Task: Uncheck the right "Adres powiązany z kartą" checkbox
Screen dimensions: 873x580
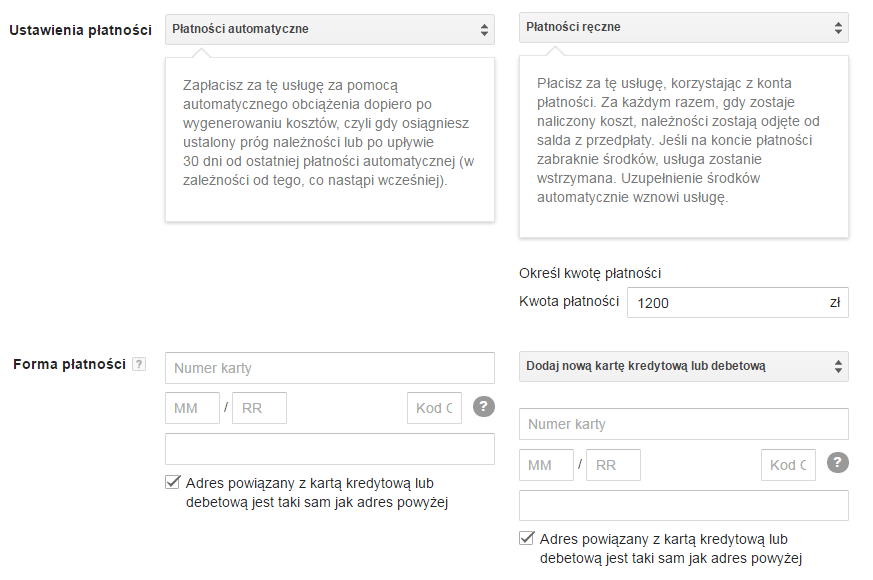Action: tap(525, 536)
